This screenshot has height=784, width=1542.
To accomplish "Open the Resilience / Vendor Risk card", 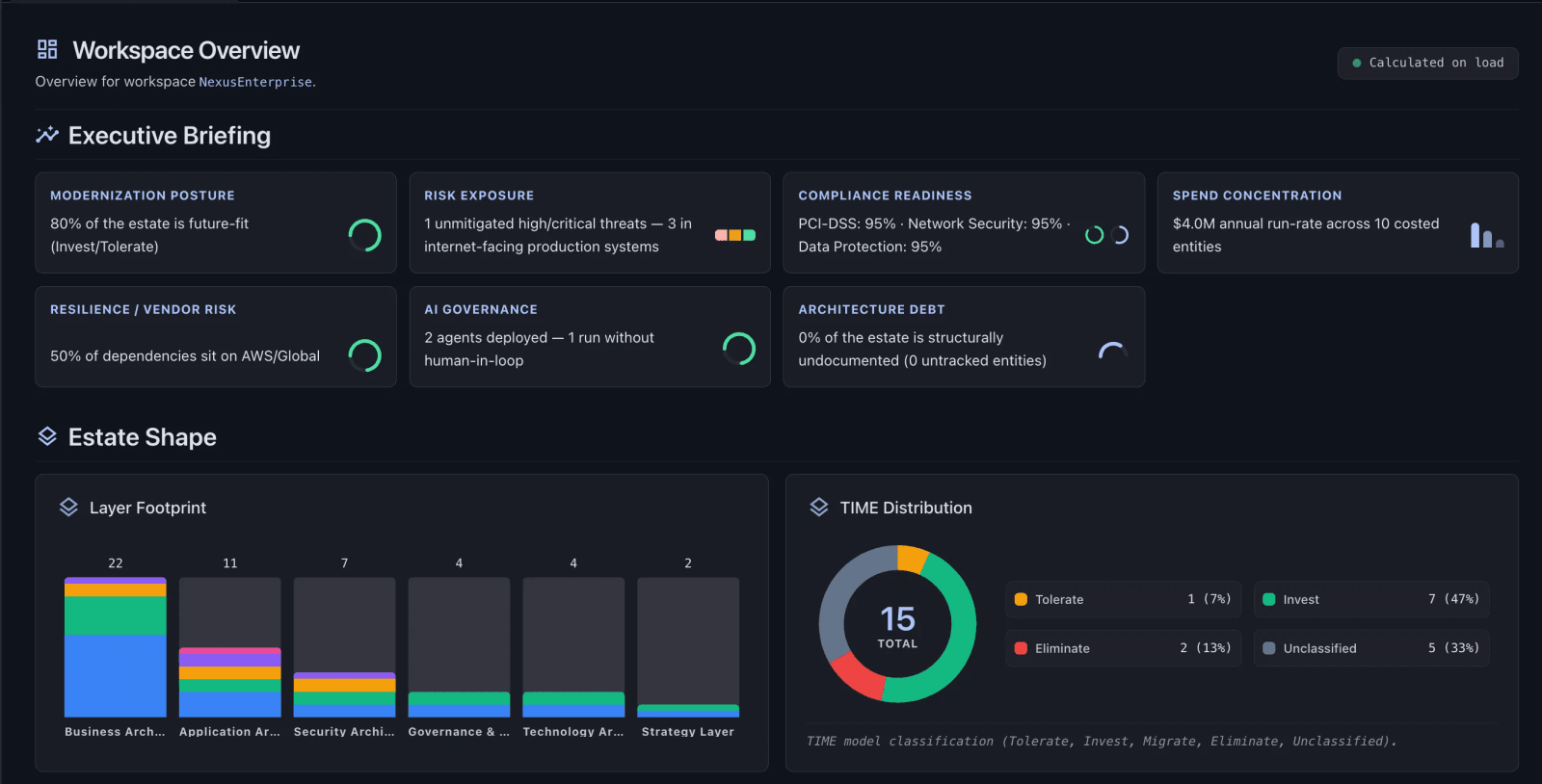I will 216,337.
